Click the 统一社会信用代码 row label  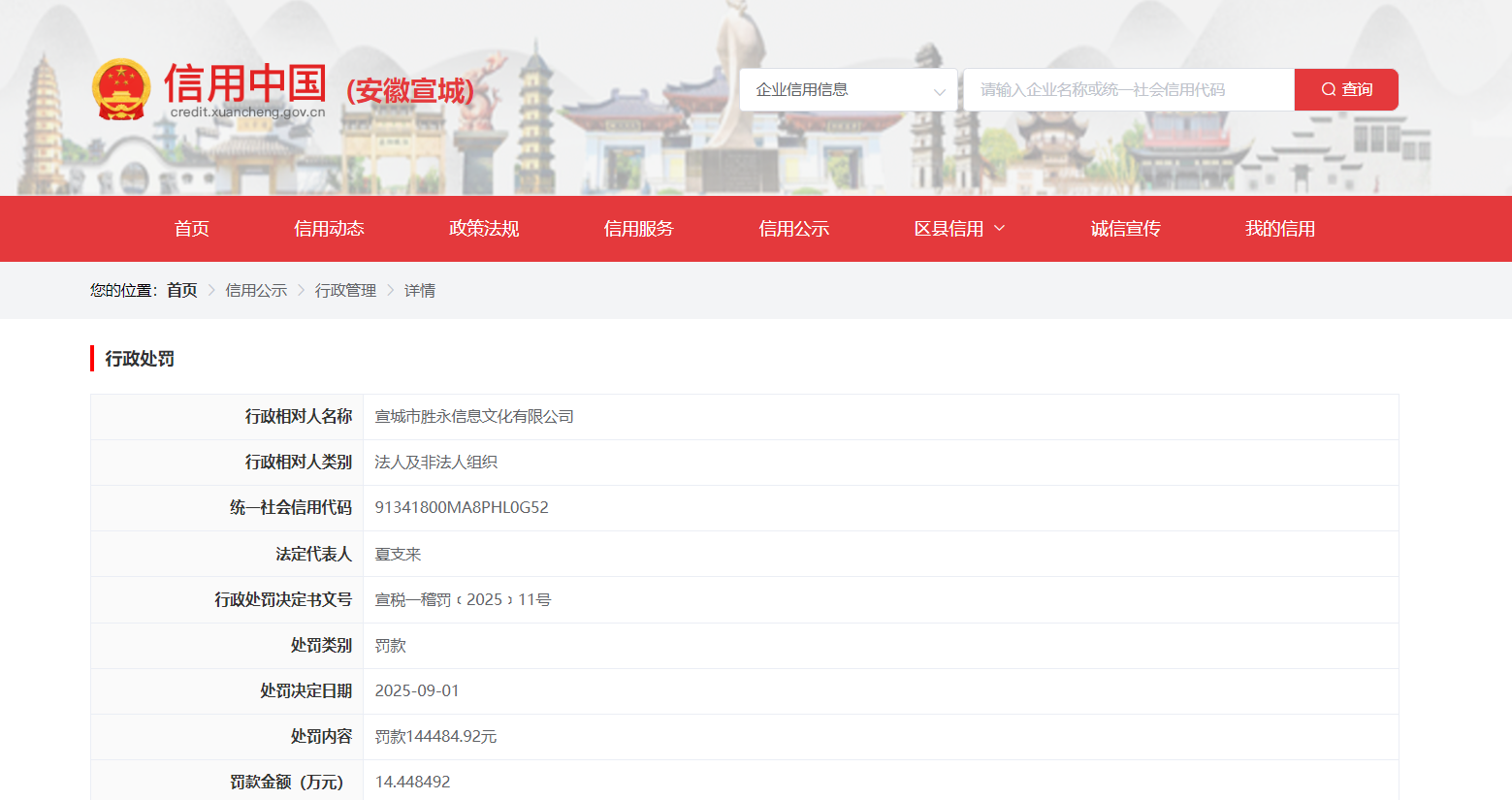pos(291,508)
